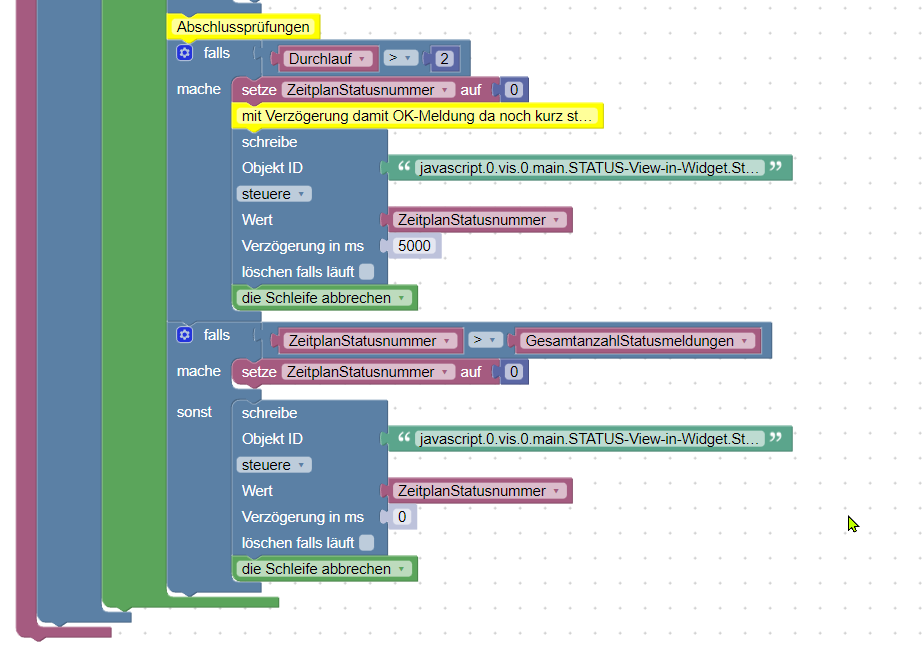
Task: Select the schreibe label in the sonst block
Action: pos(269,413)
